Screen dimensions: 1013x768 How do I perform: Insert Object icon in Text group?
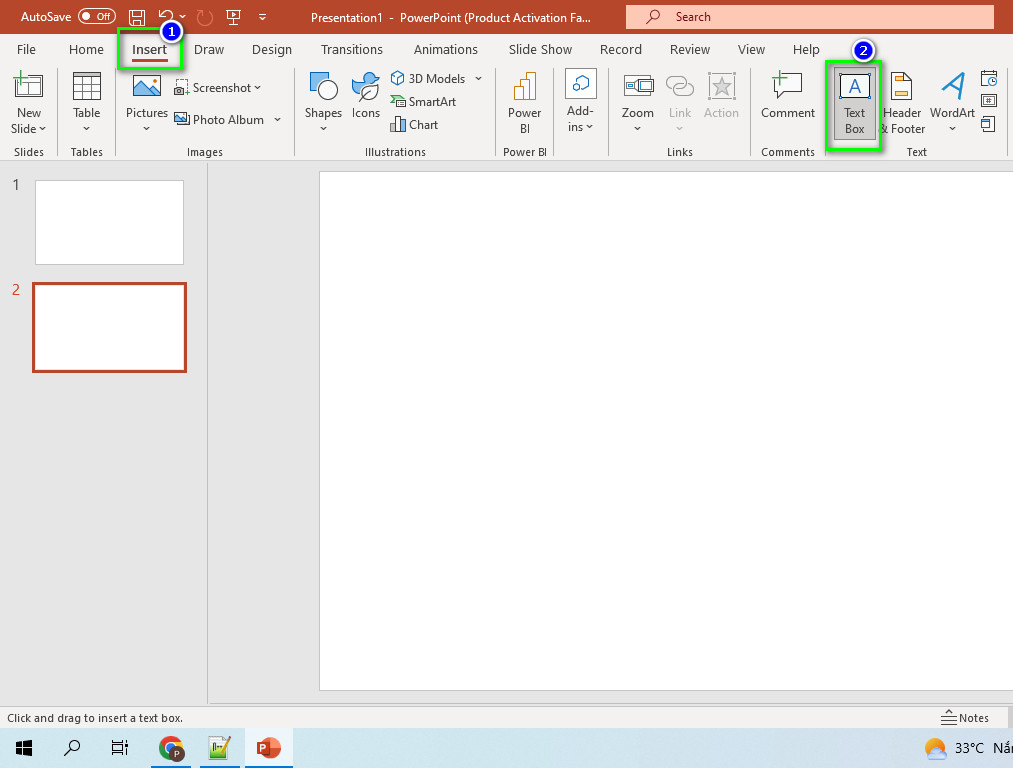(988, 123)
